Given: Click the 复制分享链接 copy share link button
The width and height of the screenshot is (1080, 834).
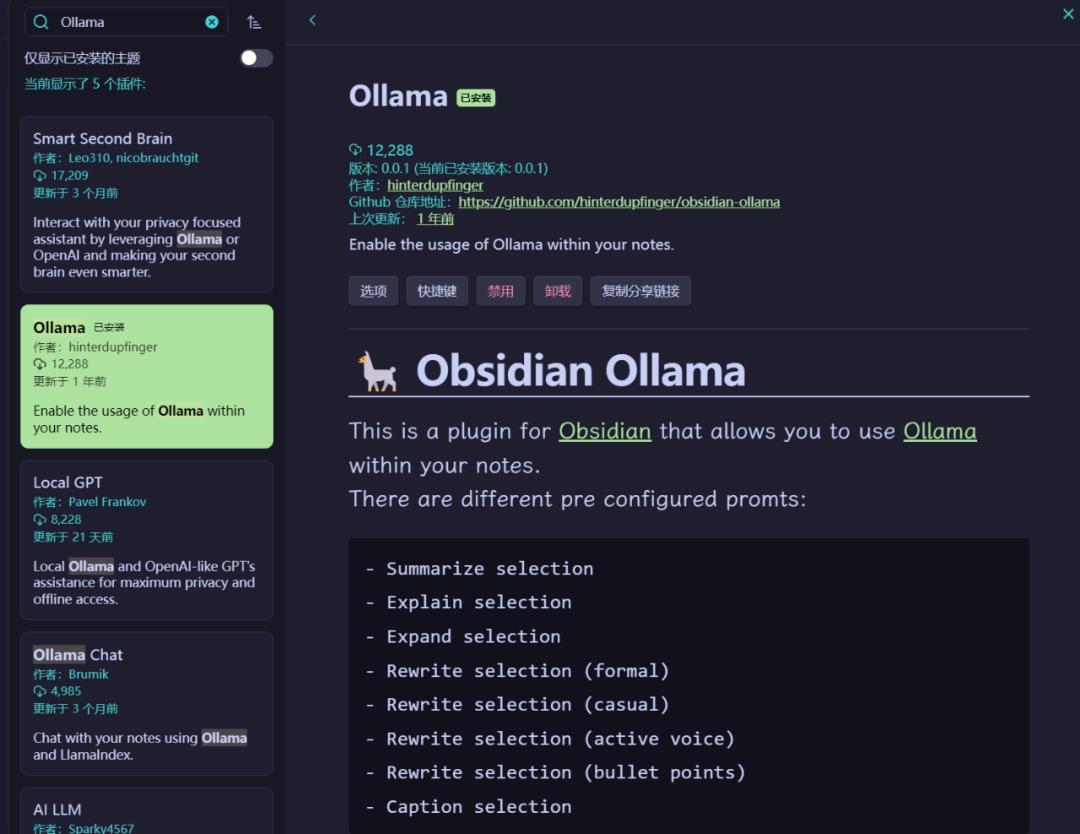Looking at the screenshot, I should (x=640, y=291).
